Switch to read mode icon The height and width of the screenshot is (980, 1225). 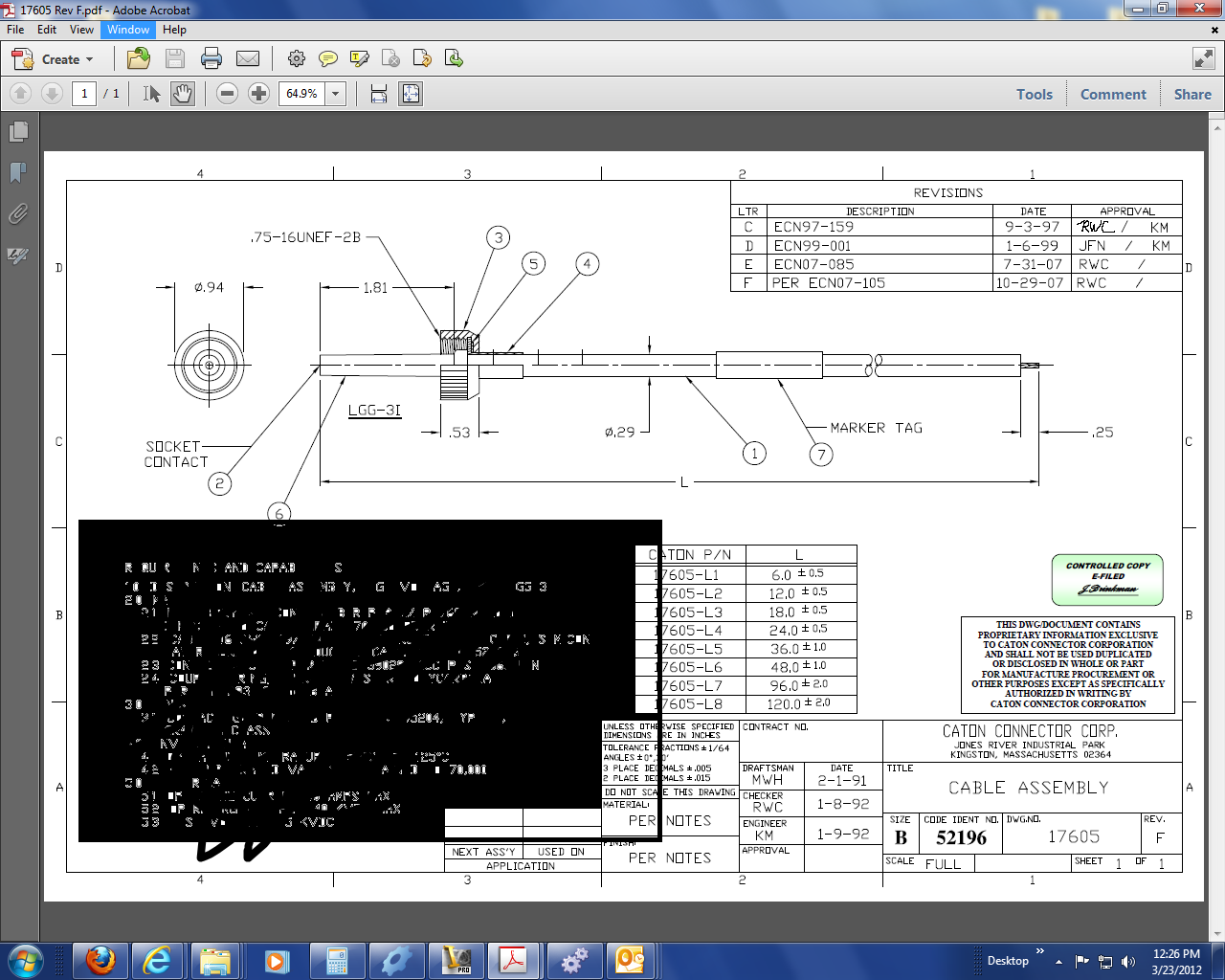pos(1204,59)
